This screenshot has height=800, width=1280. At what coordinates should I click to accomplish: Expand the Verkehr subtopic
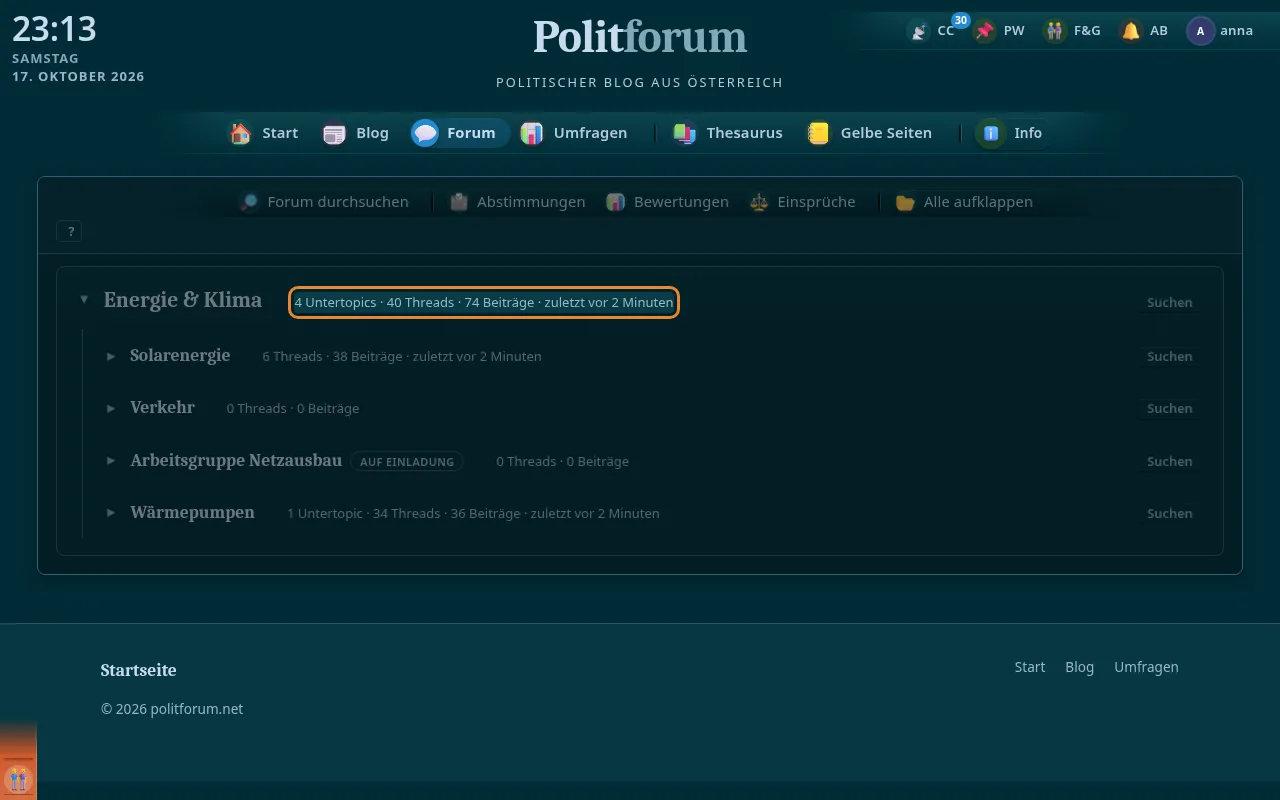[111, 408]
